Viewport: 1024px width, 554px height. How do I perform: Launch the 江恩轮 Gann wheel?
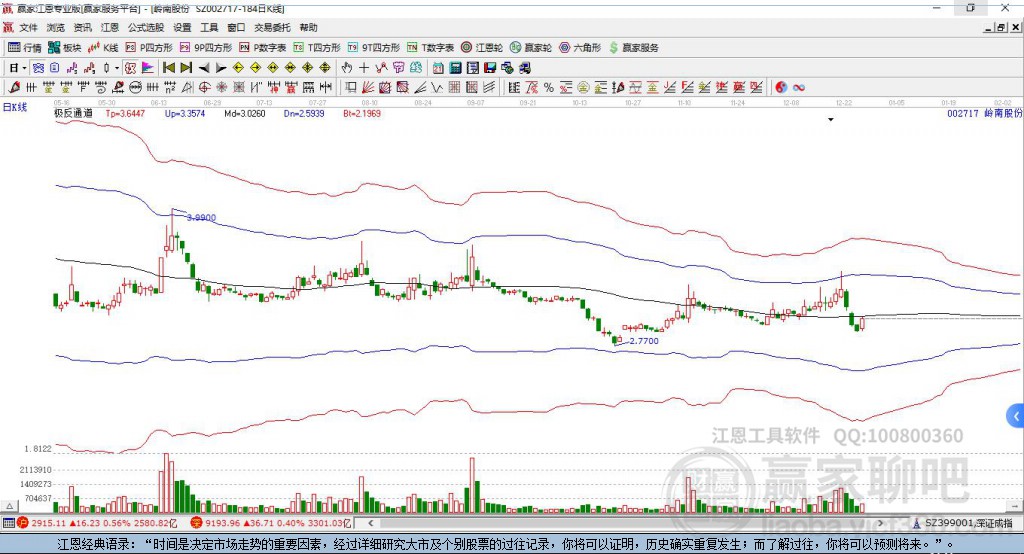point(482,48)
